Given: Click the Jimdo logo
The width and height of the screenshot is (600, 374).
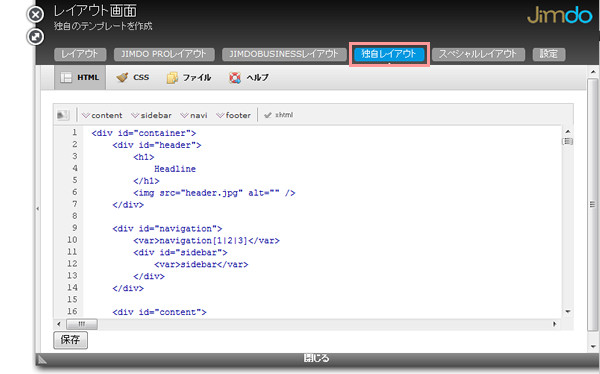Looking at the screenshot, I should [x=559, y=15].
